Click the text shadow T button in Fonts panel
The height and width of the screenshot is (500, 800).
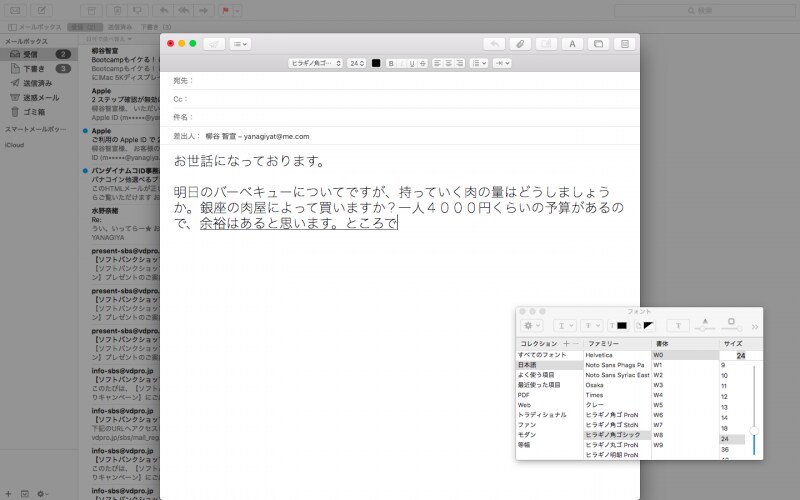(678, 326)
